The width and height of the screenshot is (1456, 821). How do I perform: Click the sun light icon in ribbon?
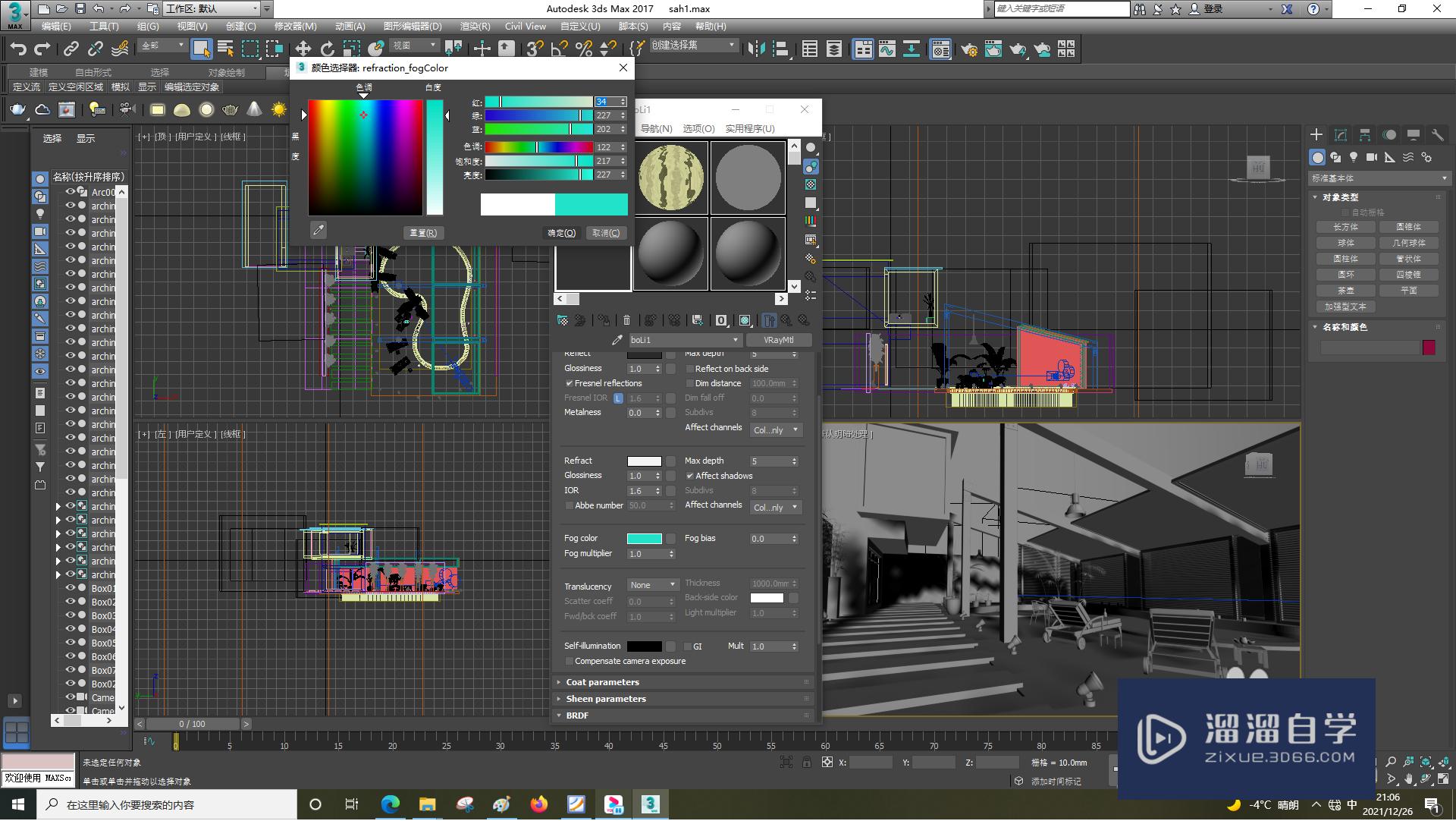point(279,110)
